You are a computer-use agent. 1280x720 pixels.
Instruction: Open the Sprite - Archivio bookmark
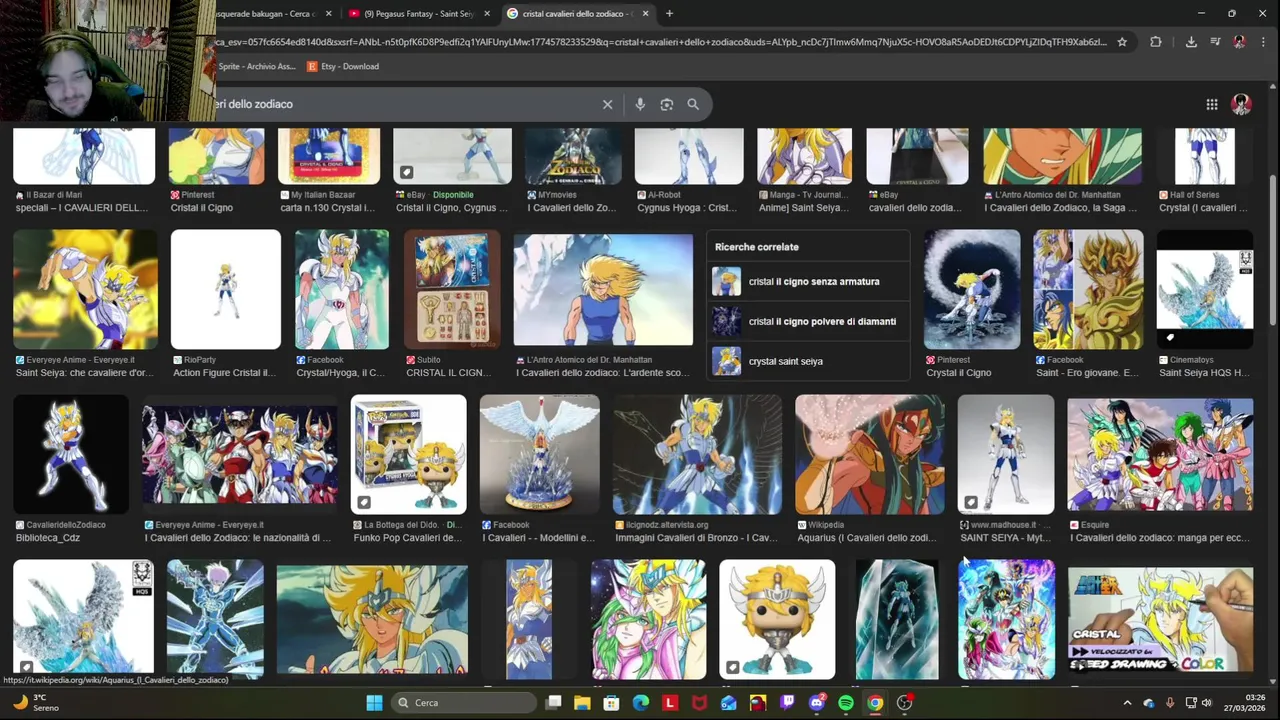(x=256, y=66)
